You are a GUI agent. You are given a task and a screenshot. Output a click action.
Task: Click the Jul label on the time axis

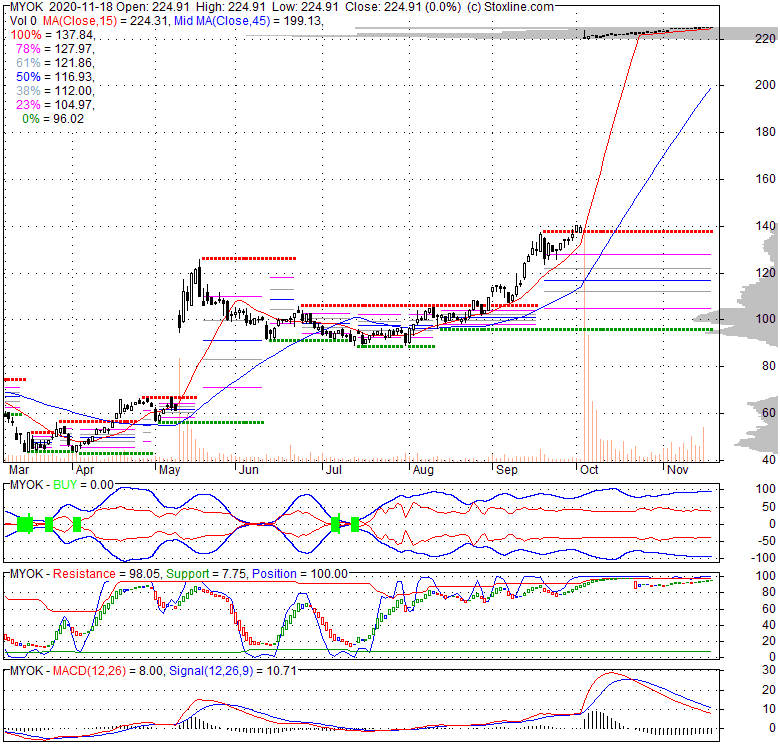(333, 470)
